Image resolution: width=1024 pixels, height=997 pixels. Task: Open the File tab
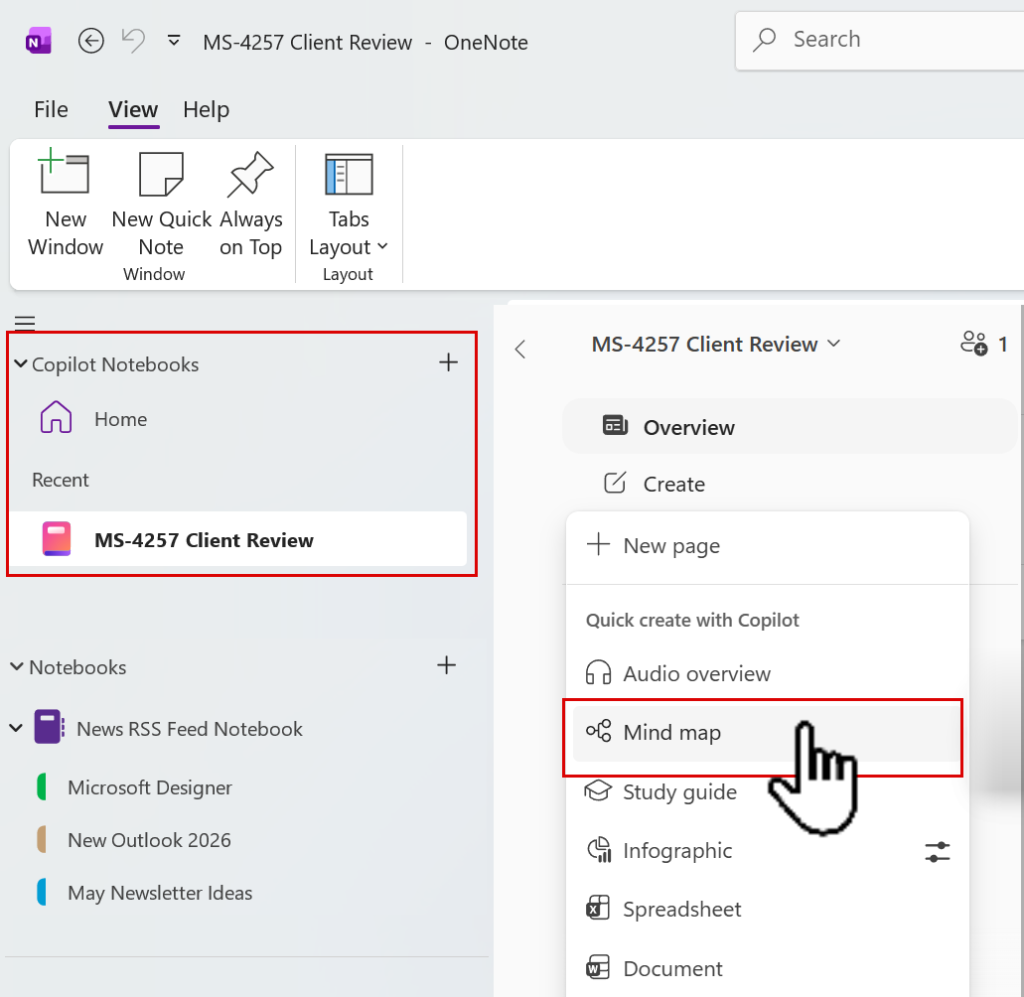pyautogui.click(x=51, y=109)
